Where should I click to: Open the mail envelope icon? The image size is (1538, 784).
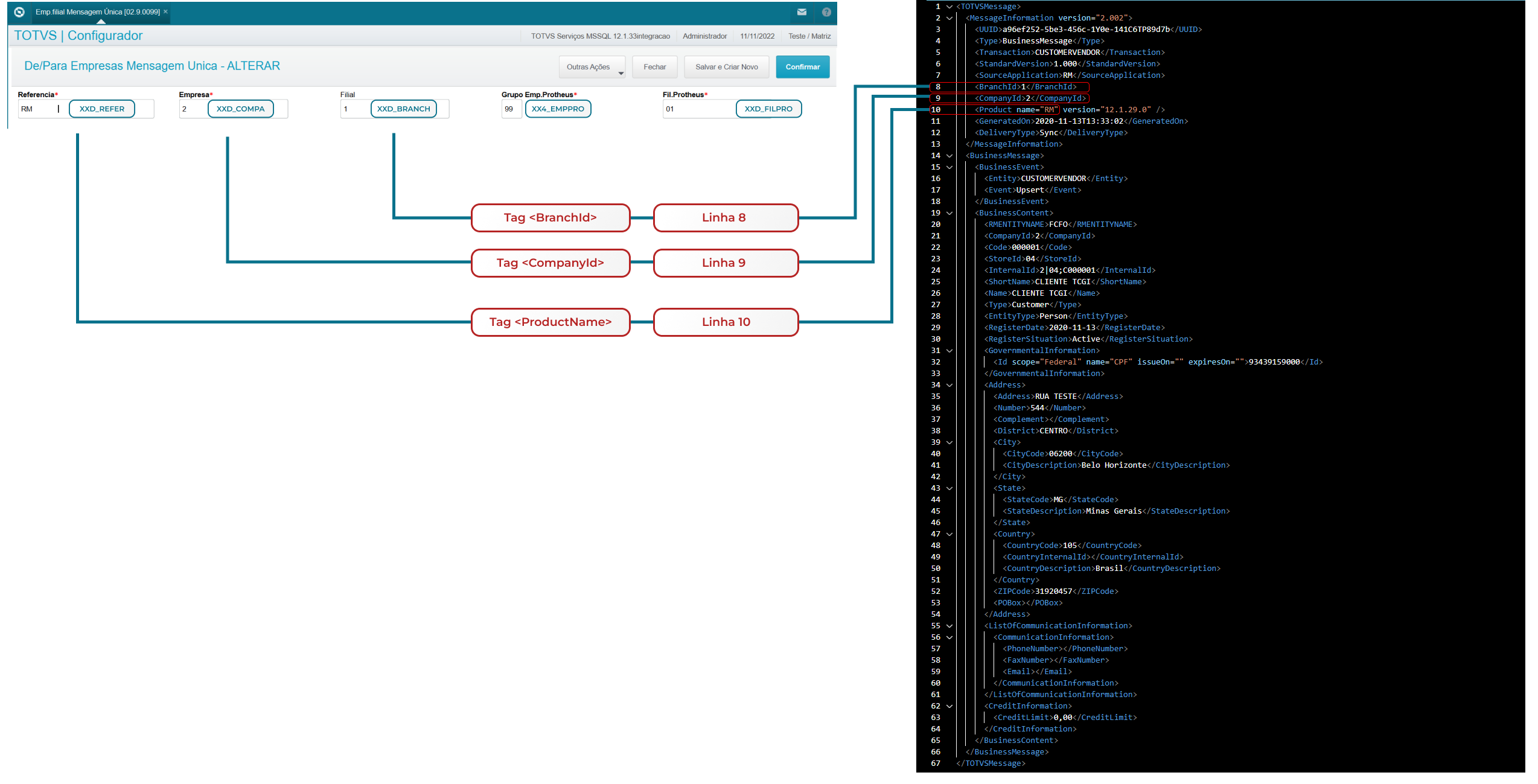[x=802, y=12]
